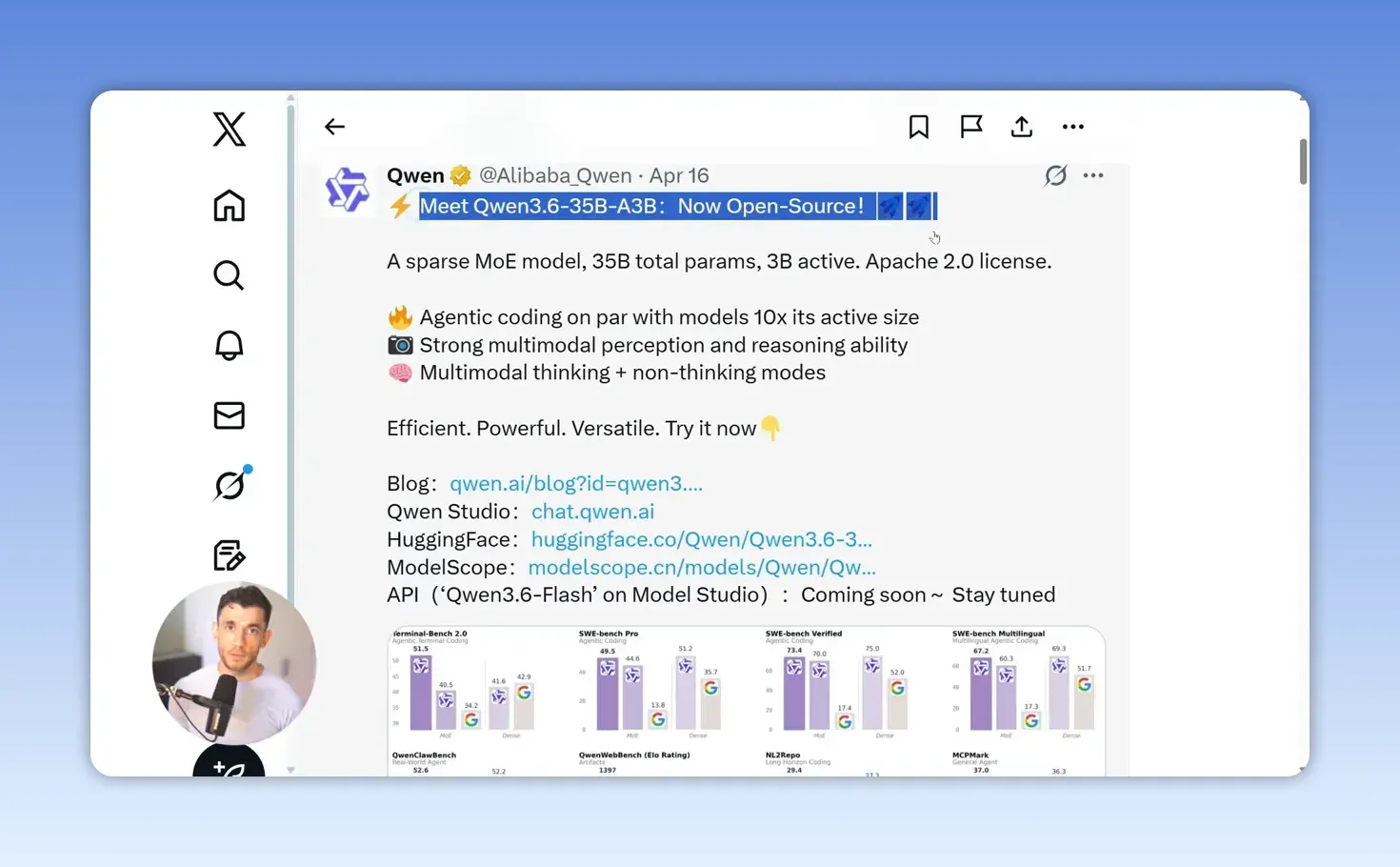This screenshot has height=867, width=1400.
Task: Click the "A sparse MoE model" sentence
Action: click(x=719, y=261)
